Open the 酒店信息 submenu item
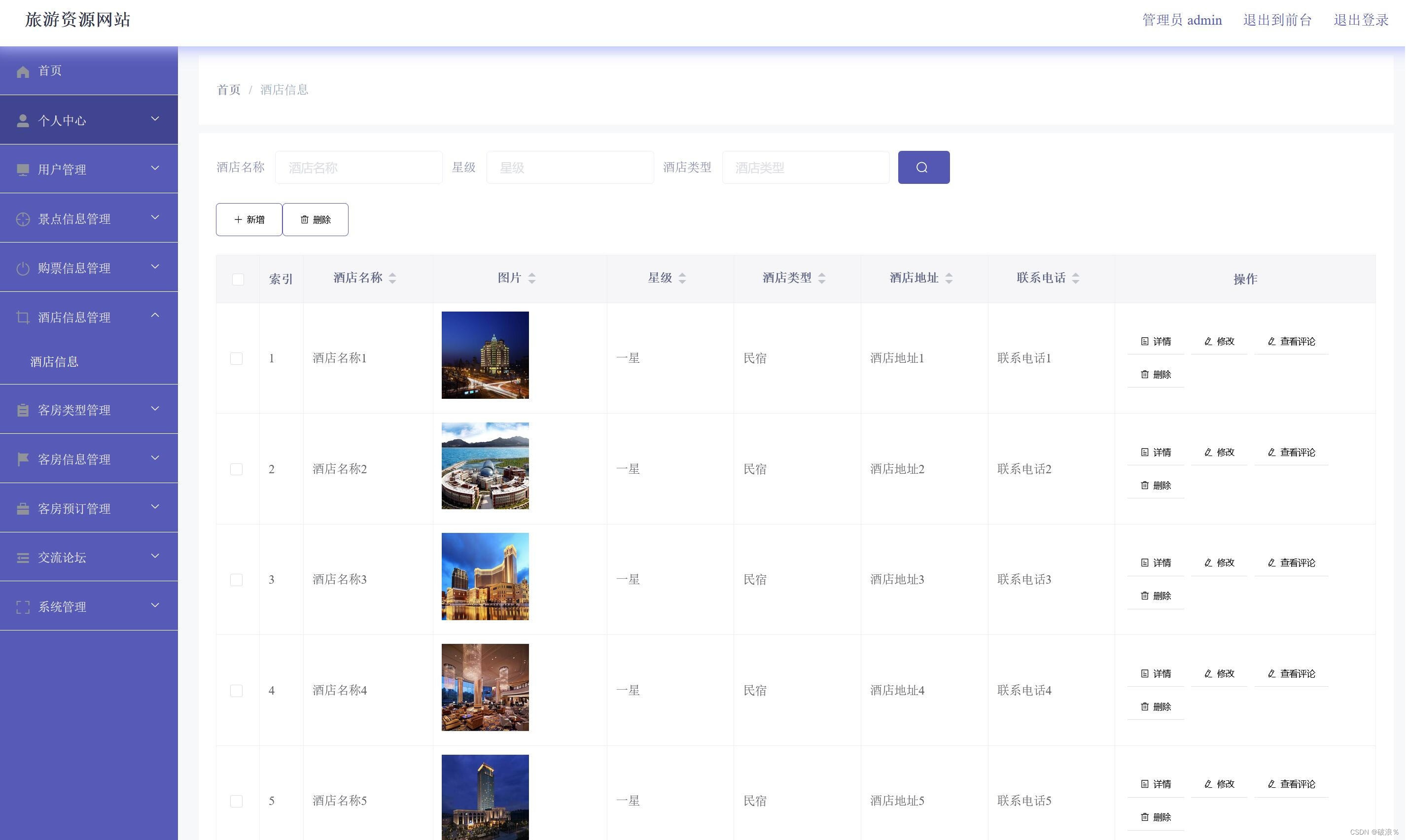The height and width of the screenshot is (840, 1406). tap(54, 362)
